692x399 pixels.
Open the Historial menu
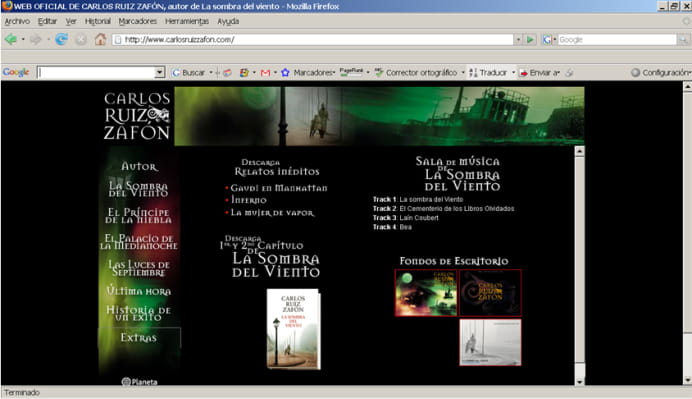(x=98, y=21)
